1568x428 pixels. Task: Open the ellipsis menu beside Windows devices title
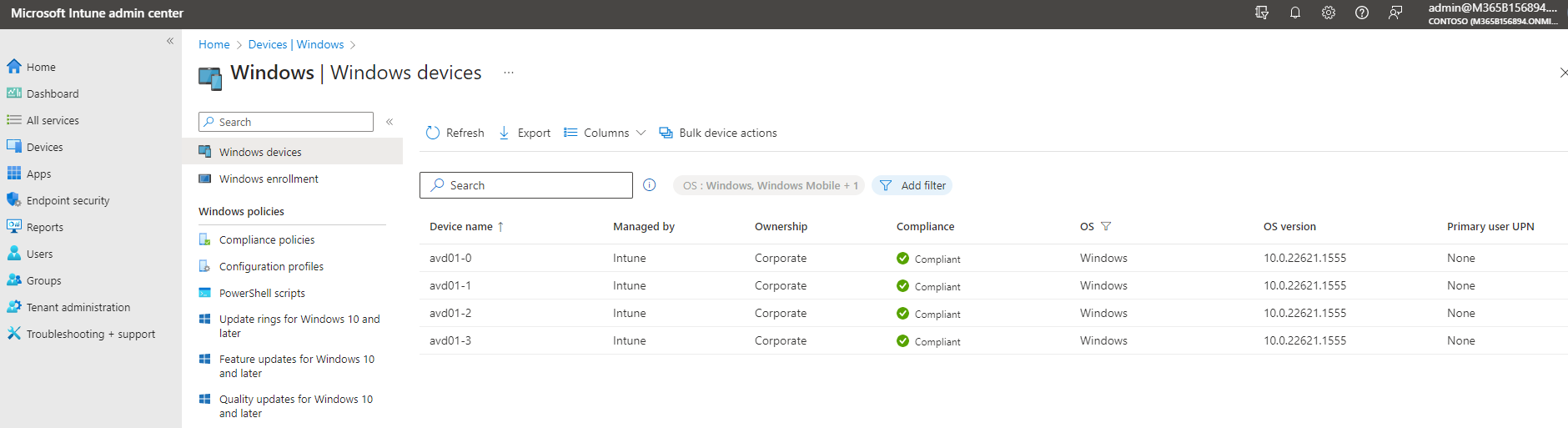pyautogui.click(x=509, y=73)
